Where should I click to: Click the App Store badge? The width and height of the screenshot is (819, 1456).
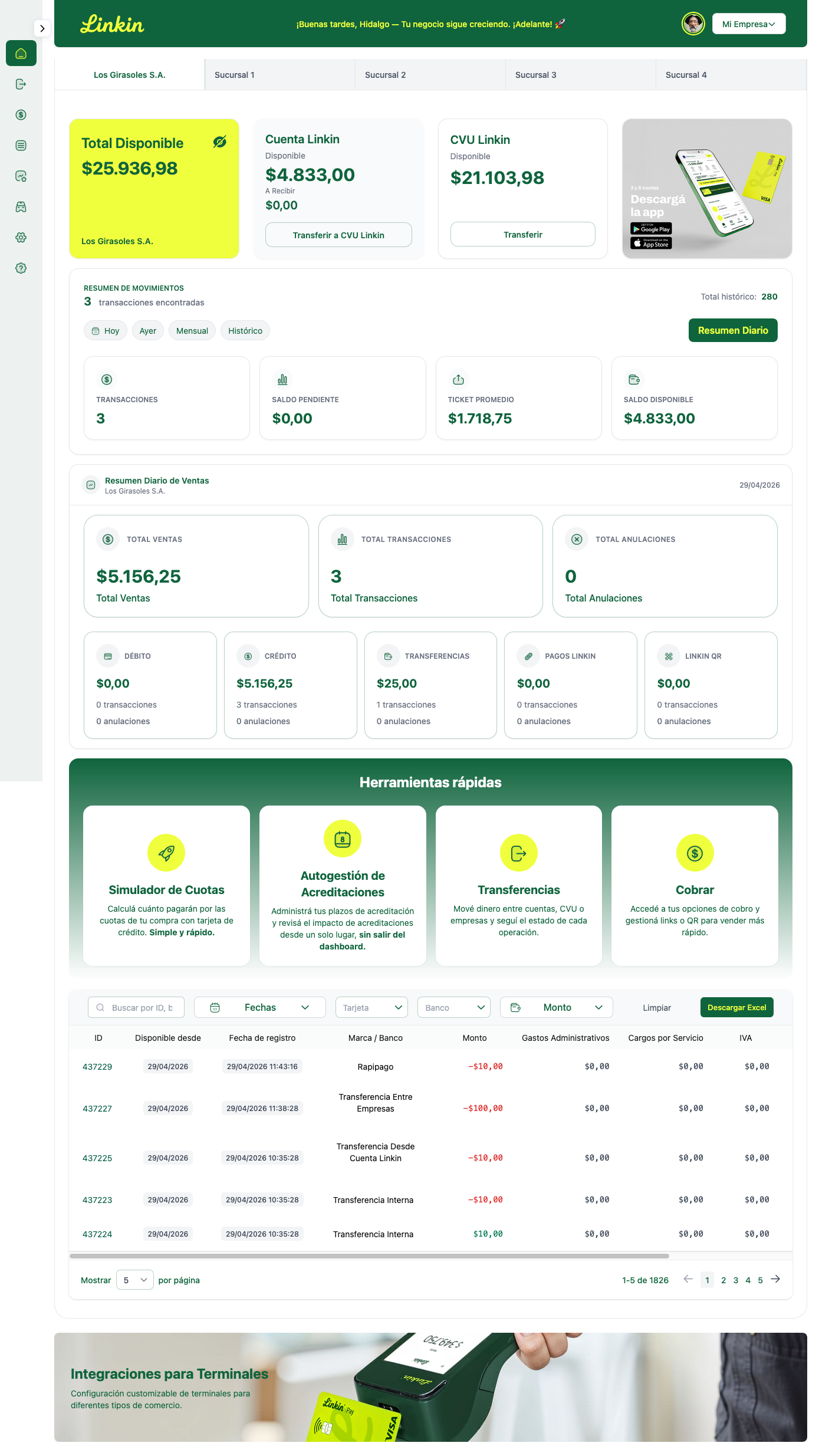click(651, 243)
